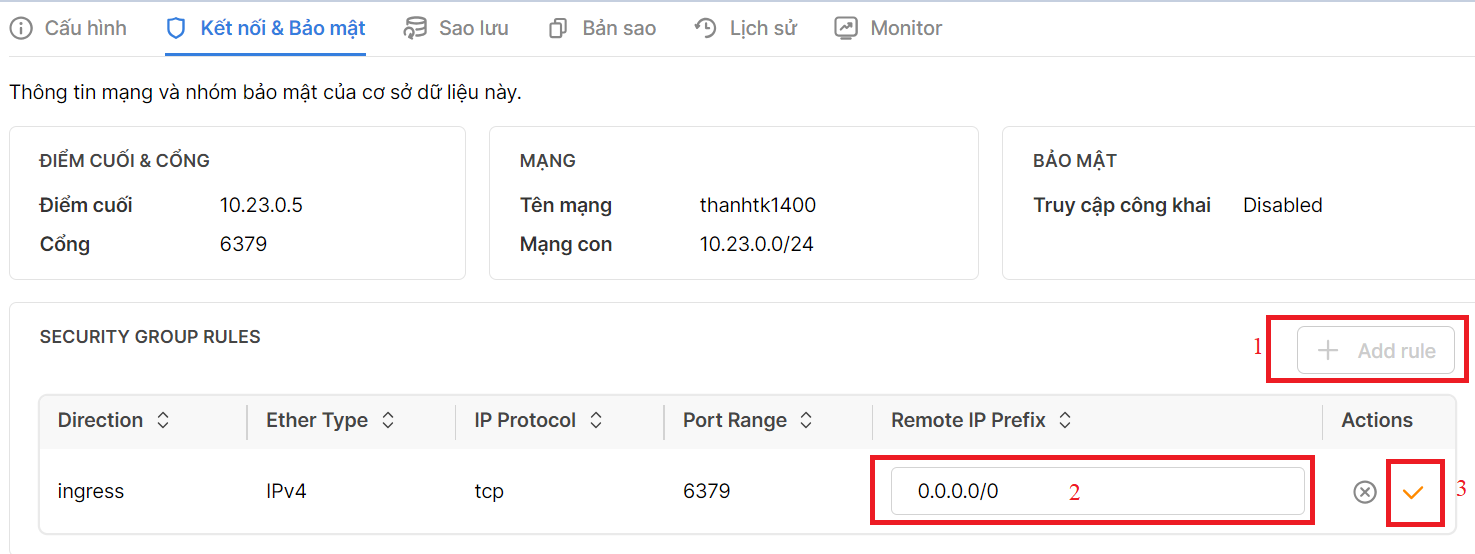Image resolution: width=1475 pixels, height=554 pixels.
Task: Click the Lịch sử history clock icon
Action: pyautogui.click(x=706, y=28)
